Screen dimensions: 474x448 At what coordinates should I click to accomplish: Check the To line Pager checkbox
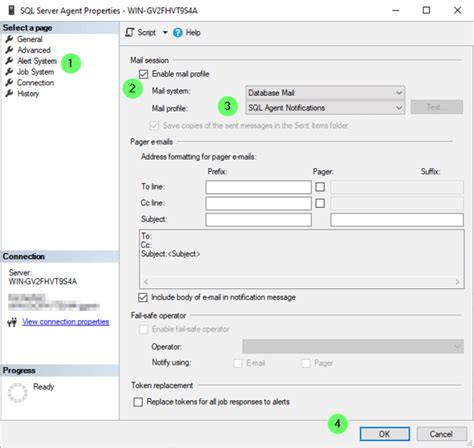320,187
